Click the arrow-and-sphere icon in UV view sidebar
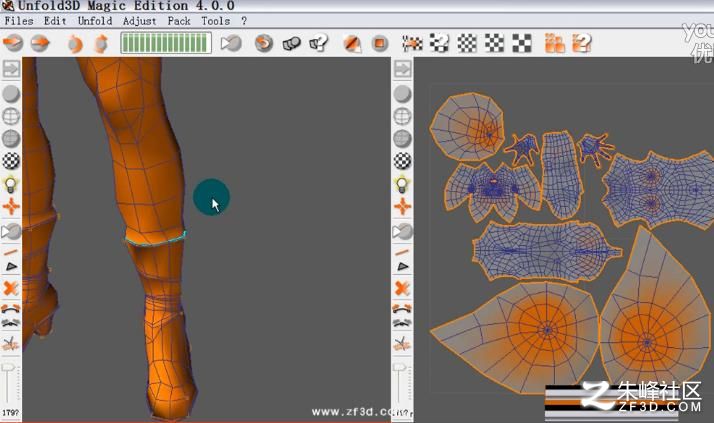 pyautogui.click(x=403, y=232)
